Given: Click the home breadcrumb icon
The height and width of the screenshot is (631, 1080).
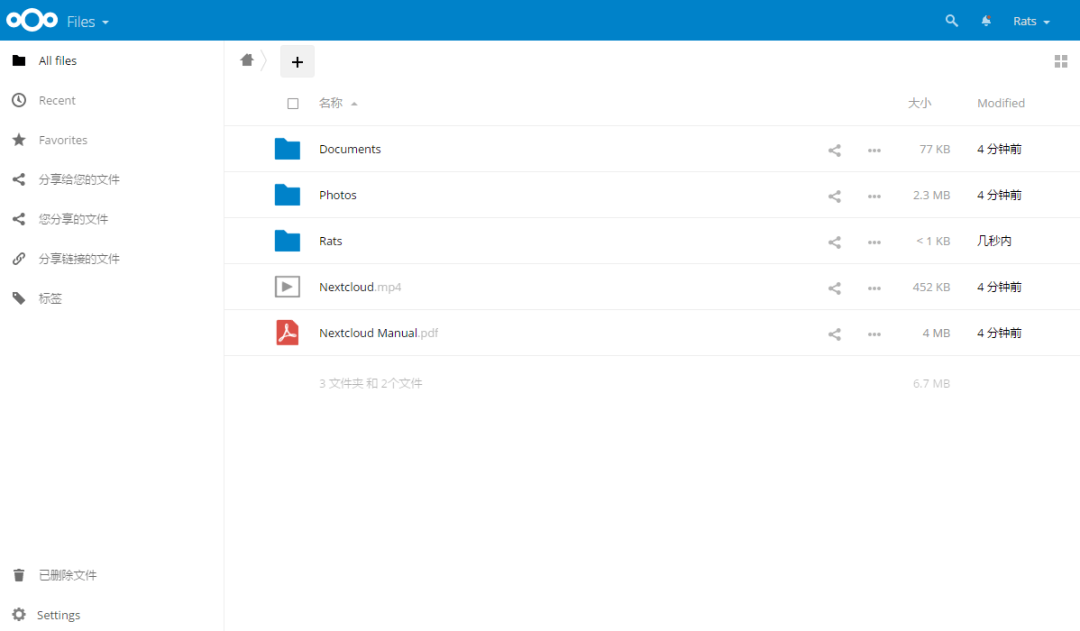Looking at the screenshot, I should click(x=247, y=60).
